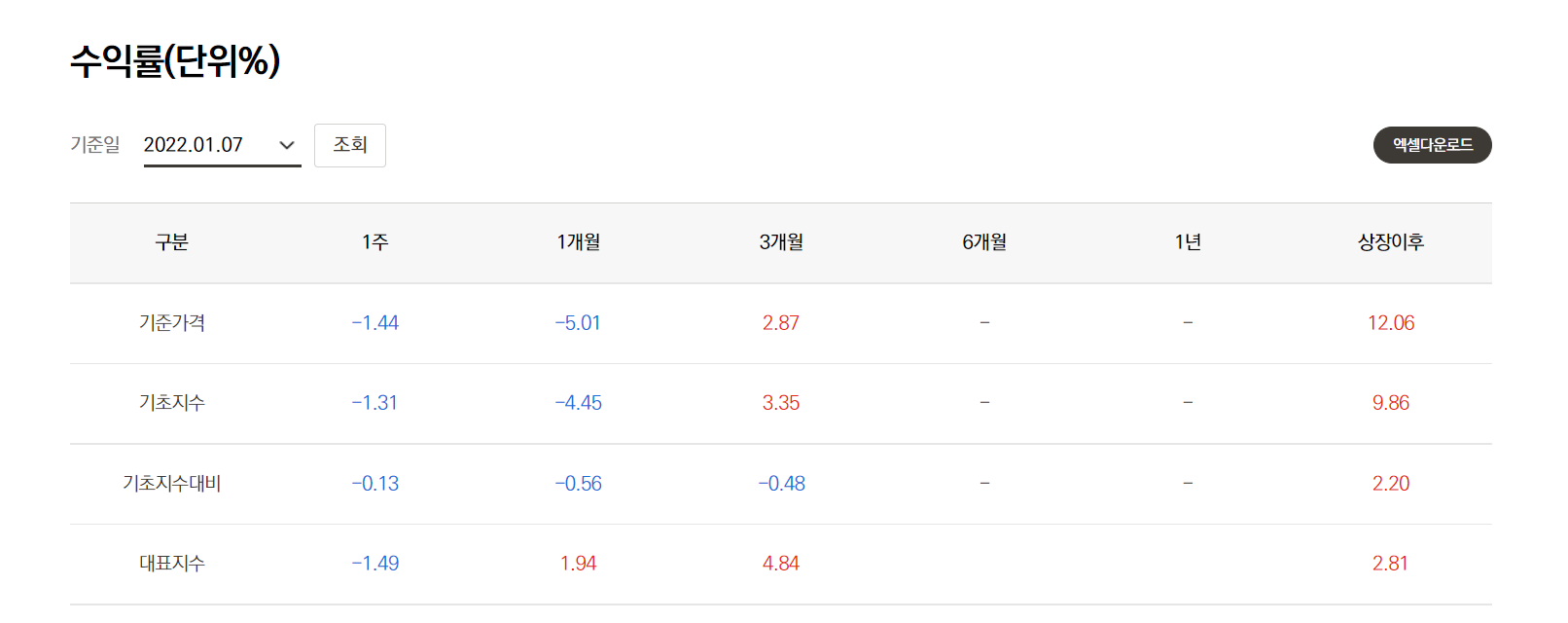This screenshot has width=1568, height=623.
Task: Click the 2.20 value in 기초지수대비 row
Action: point(1391,484)
